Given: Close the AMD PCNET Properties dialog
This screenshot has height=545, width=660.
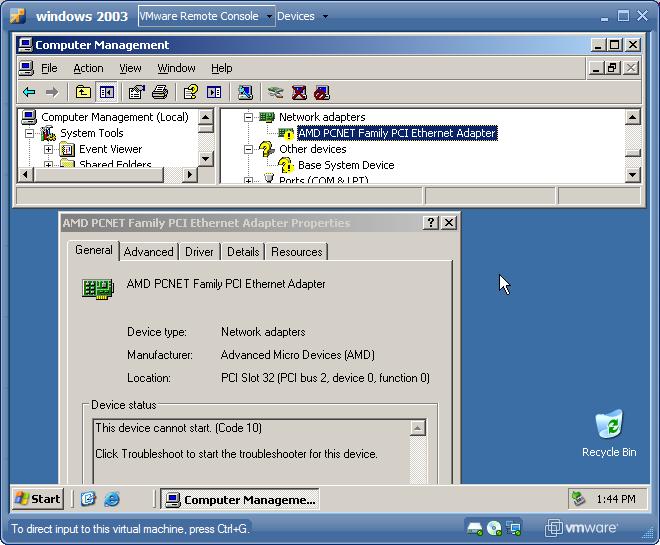Looking at the screenshot, I should tap(449, 223).
